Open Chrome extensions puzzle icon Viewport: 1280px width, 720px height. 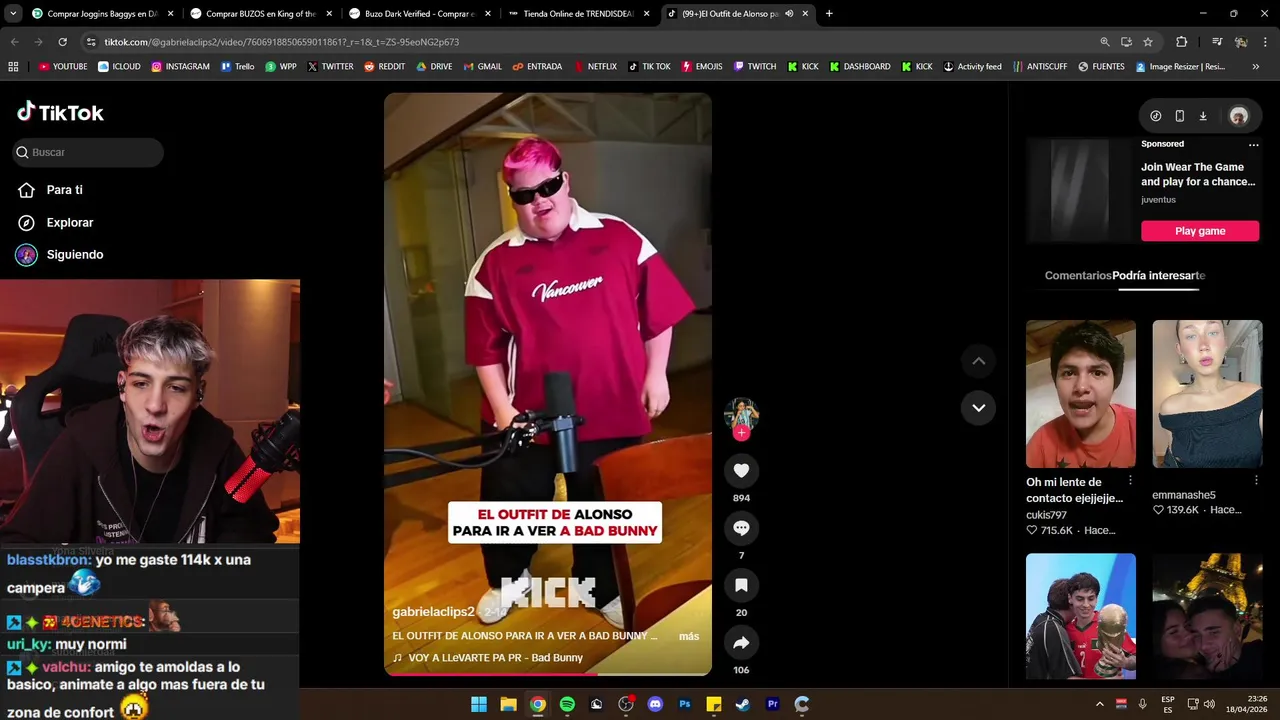[x=1181, y=42]
